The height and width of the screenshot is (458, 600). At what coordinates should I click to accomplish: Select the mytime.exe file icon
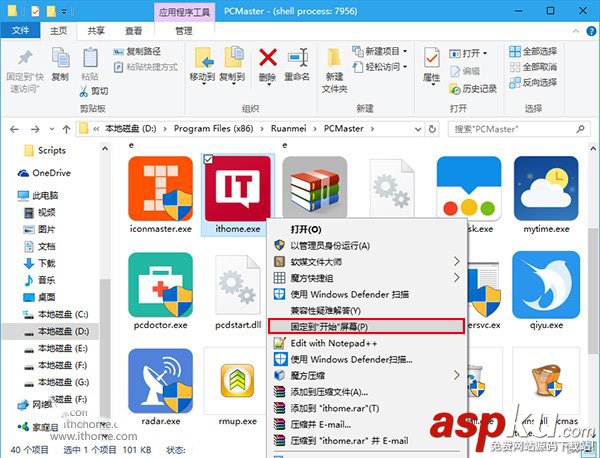point(546,188)
